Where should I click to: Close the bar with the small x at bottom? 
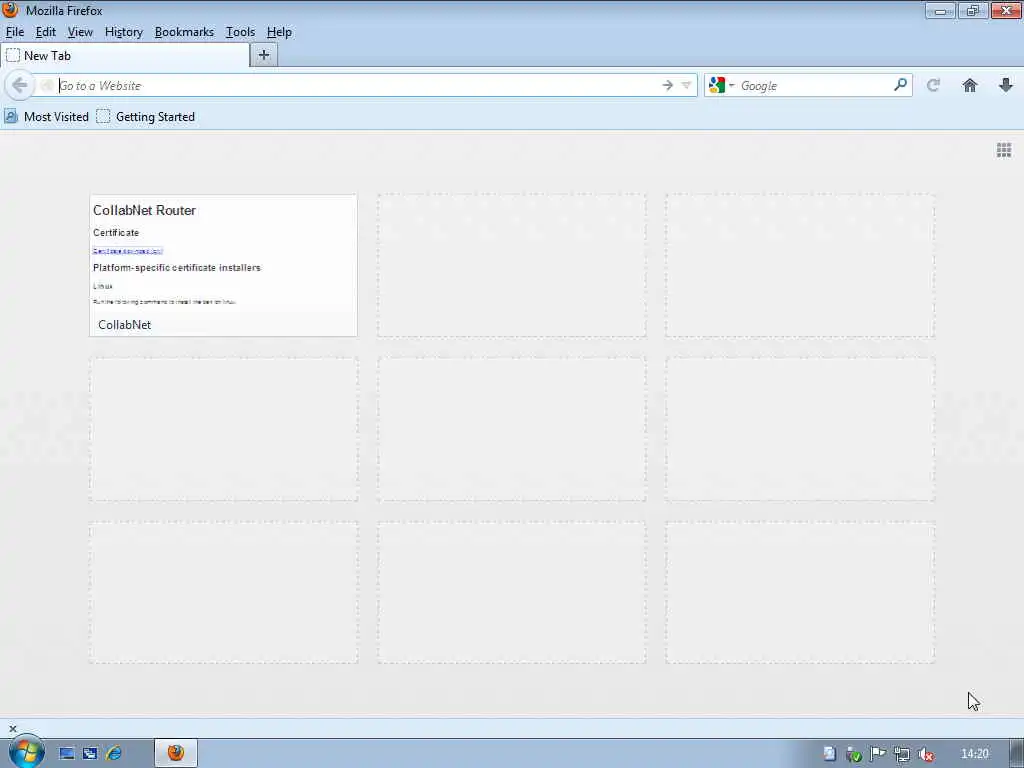pyautogui.click(x=12, y=729)
